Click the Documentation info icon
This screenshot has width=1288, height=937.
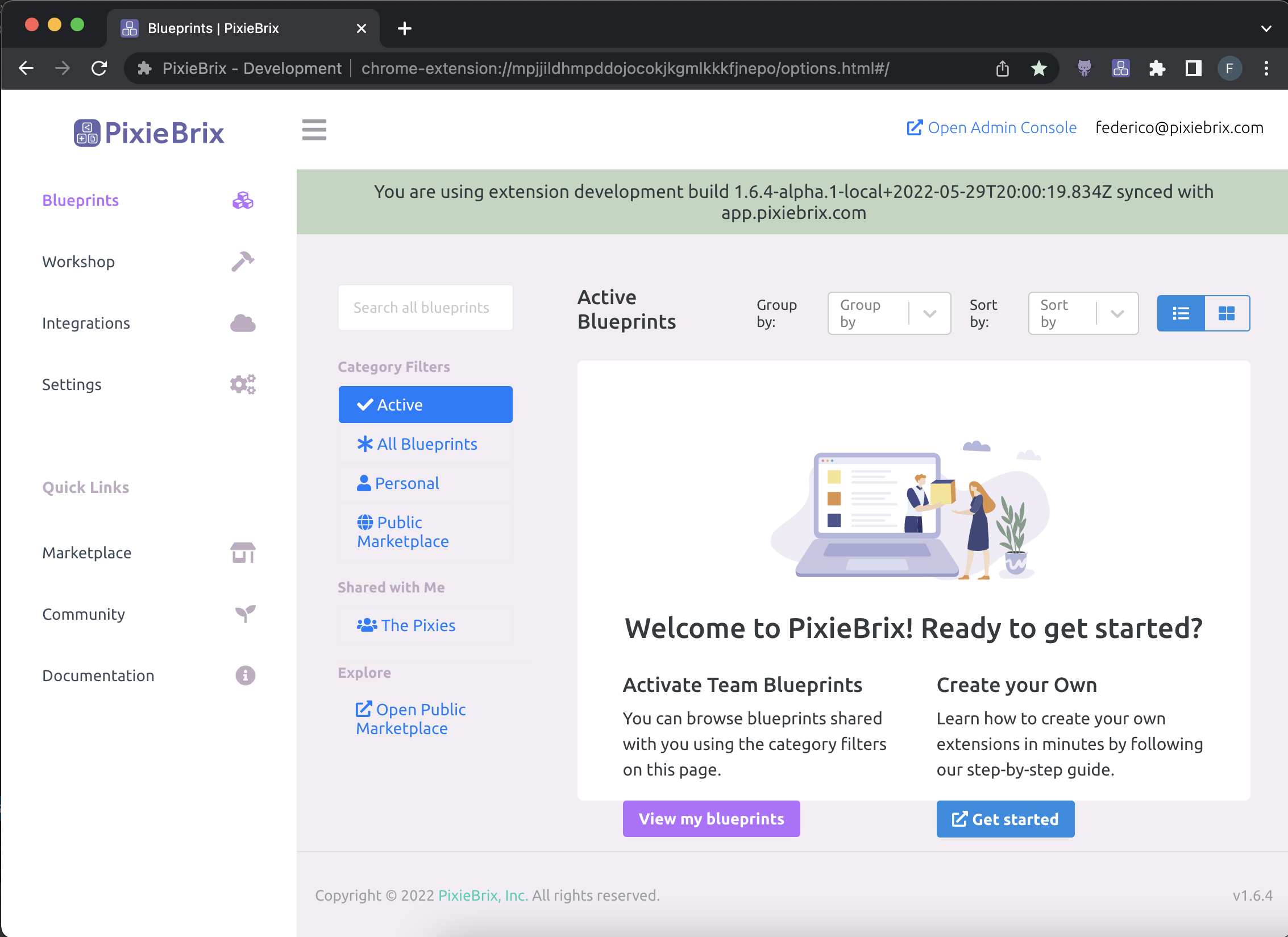245,675
